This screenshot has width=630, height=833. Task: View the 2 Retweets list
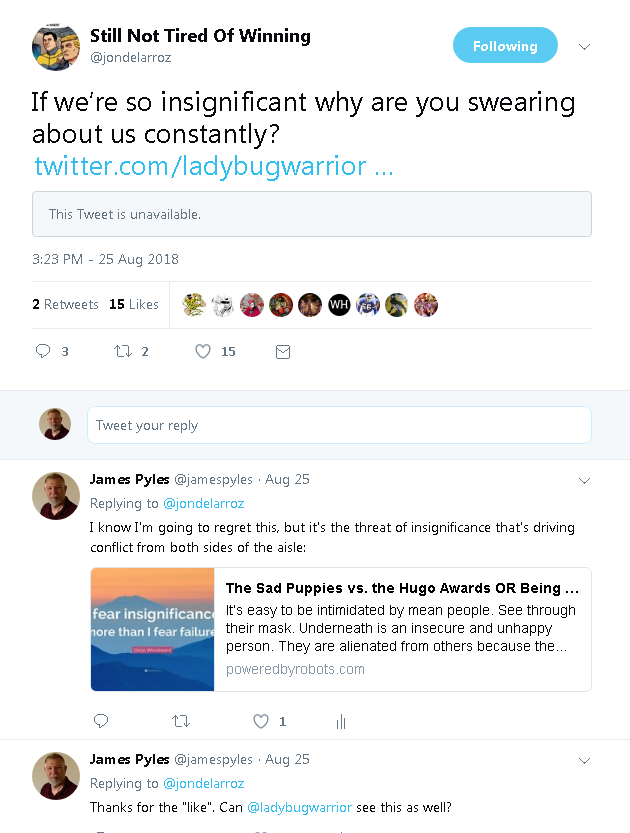(x=65, y=304)
